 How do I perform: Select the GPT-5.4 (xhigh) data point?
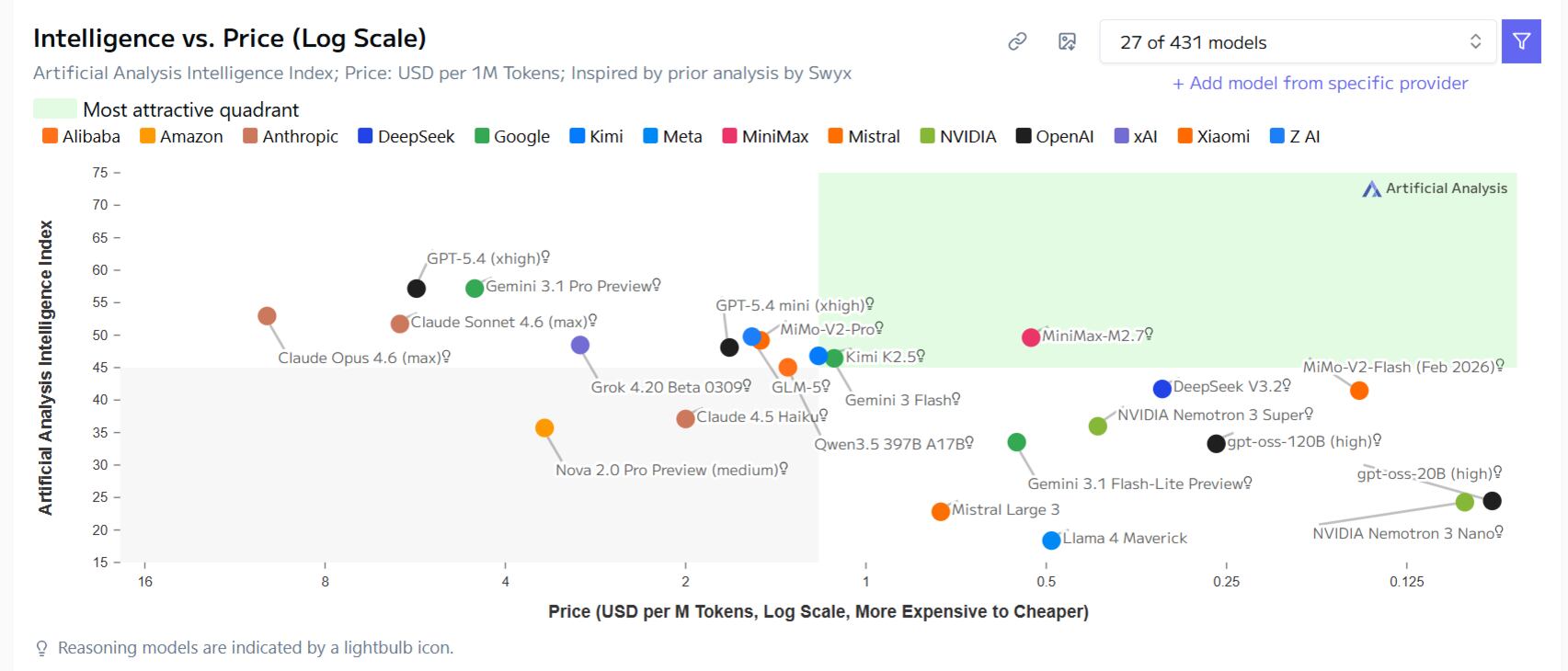point(415,288)
